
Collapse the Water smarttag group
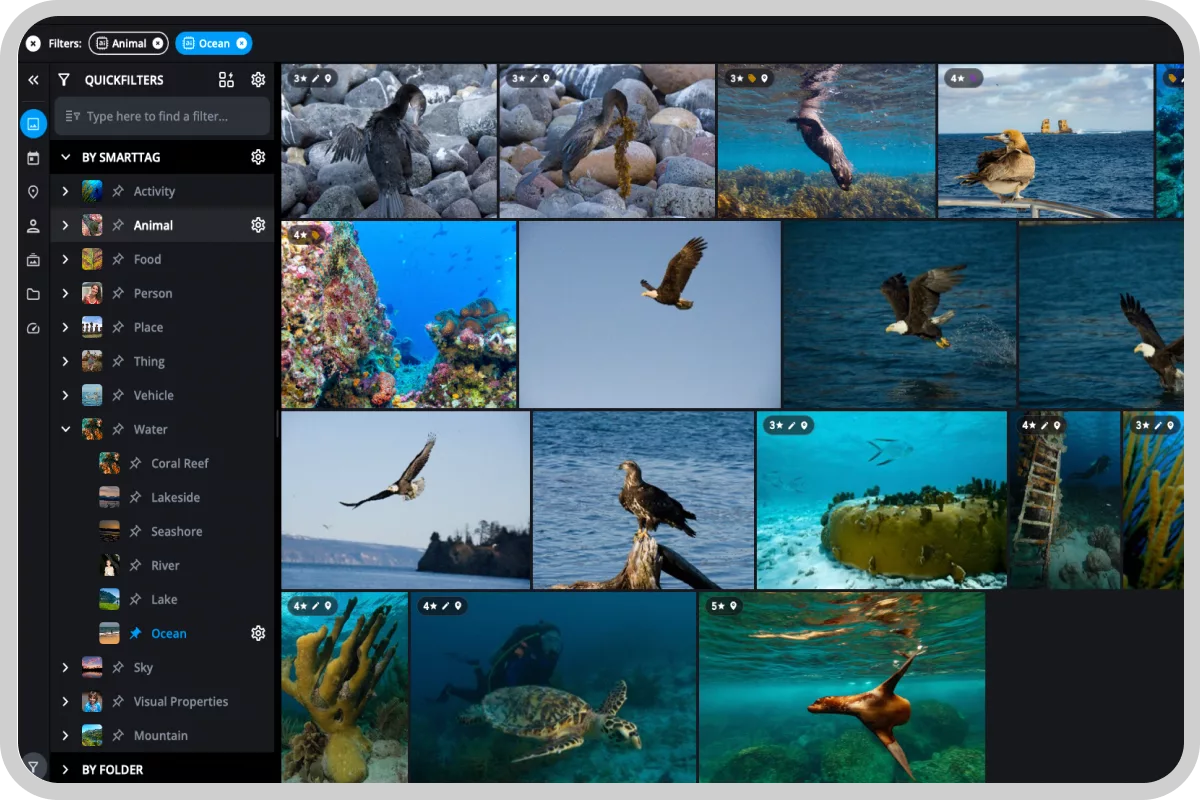[65, 429]
